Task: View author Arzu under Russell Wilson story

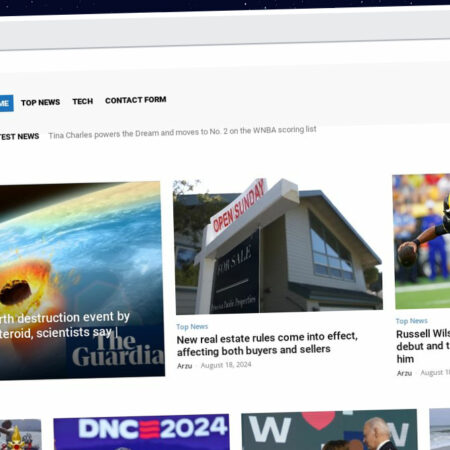Action: [404, 373]
